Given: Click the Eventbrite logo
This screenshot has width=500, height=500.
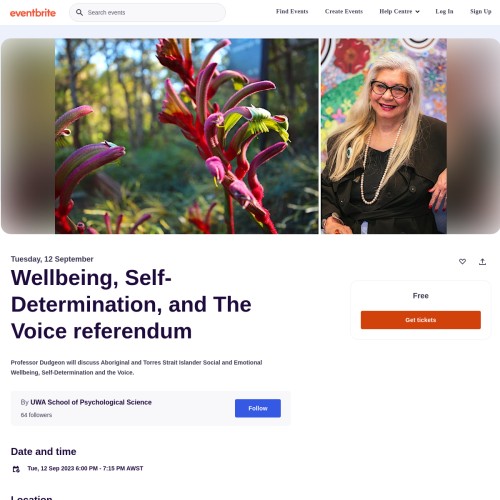Looking at the screenshot, I should (x=33, y=13).
